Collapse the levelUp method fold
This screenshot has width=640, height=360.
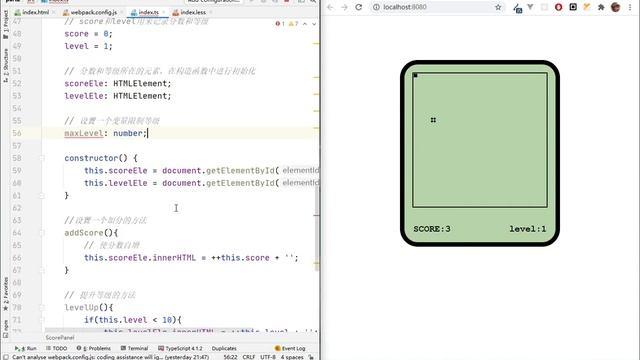[42, 307]
